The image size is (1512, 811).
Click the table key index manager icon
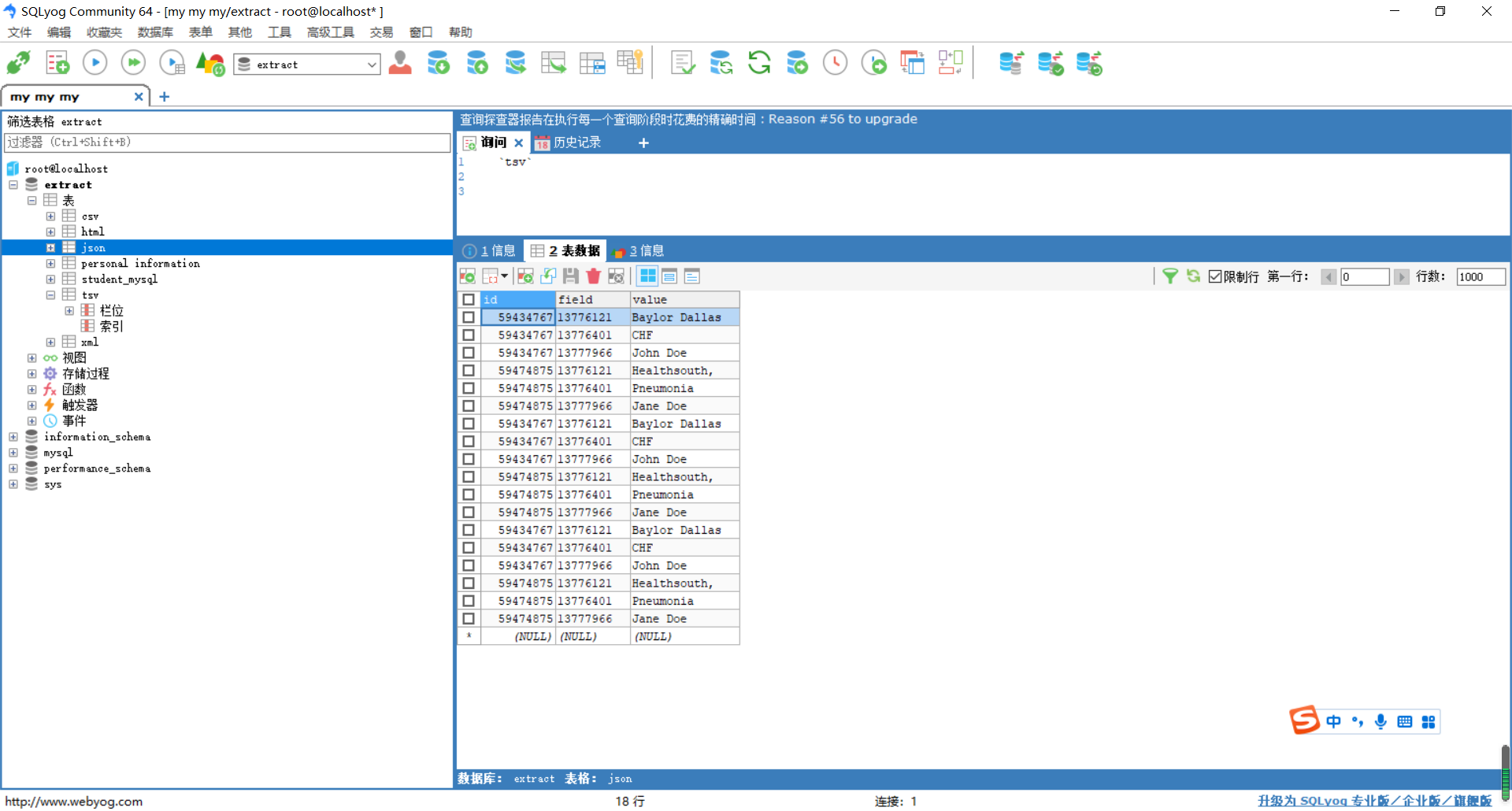click(x=630, y=63)
